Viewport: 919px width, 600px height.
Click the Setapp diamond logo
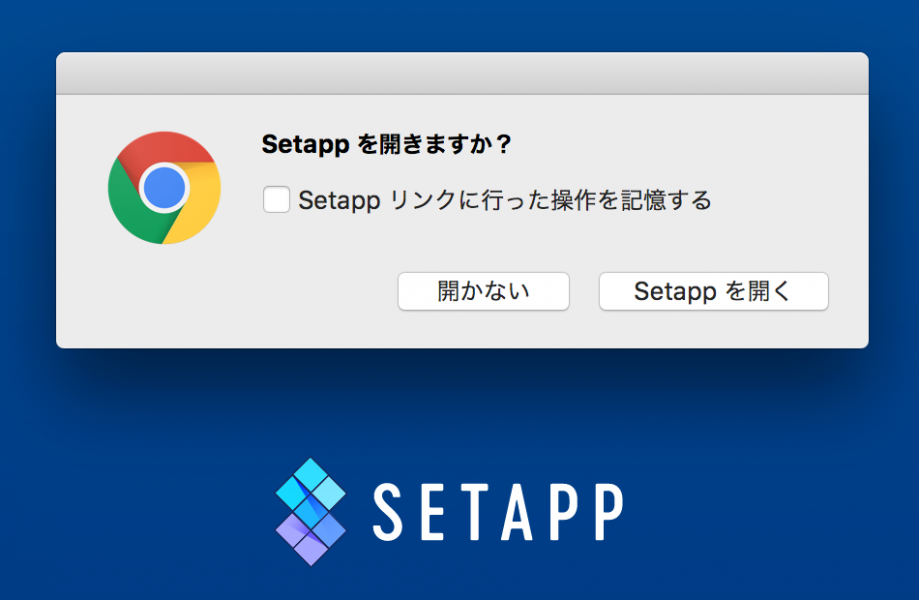(310, 511)
